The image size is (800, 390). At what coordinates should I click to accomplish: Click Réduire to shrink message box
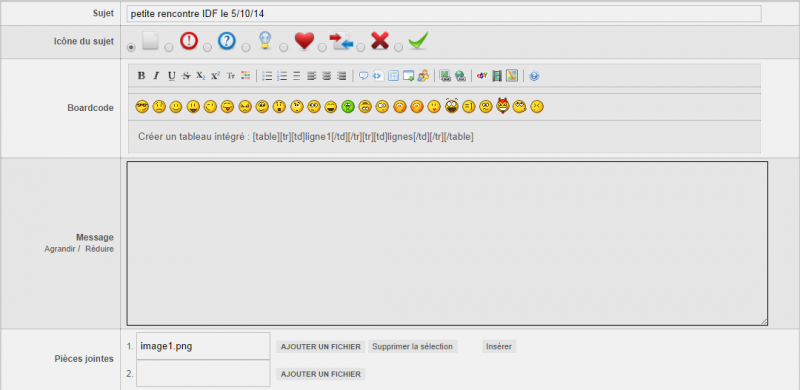(x=99, y=249)
